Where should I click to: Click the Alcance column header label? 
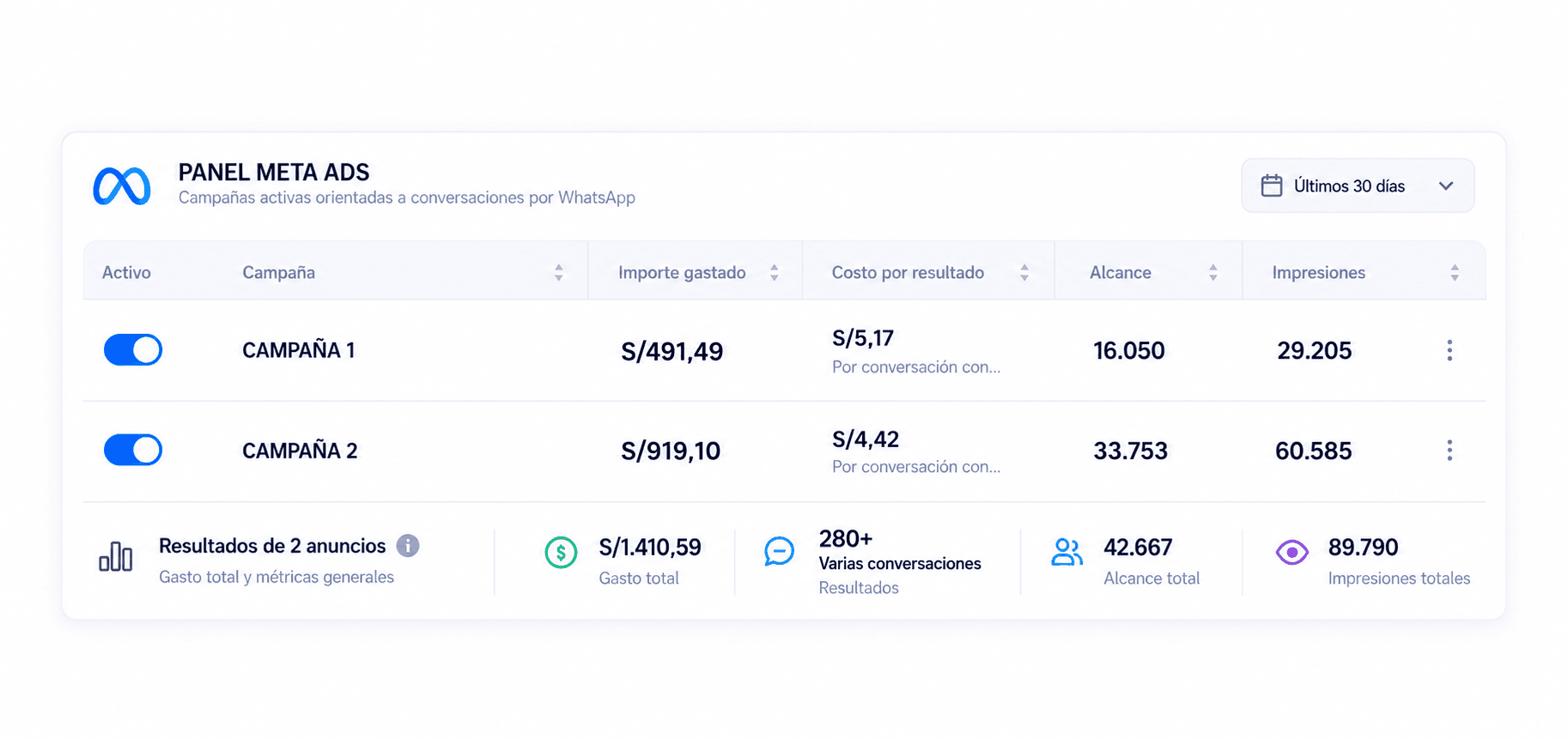(1121, 273)
